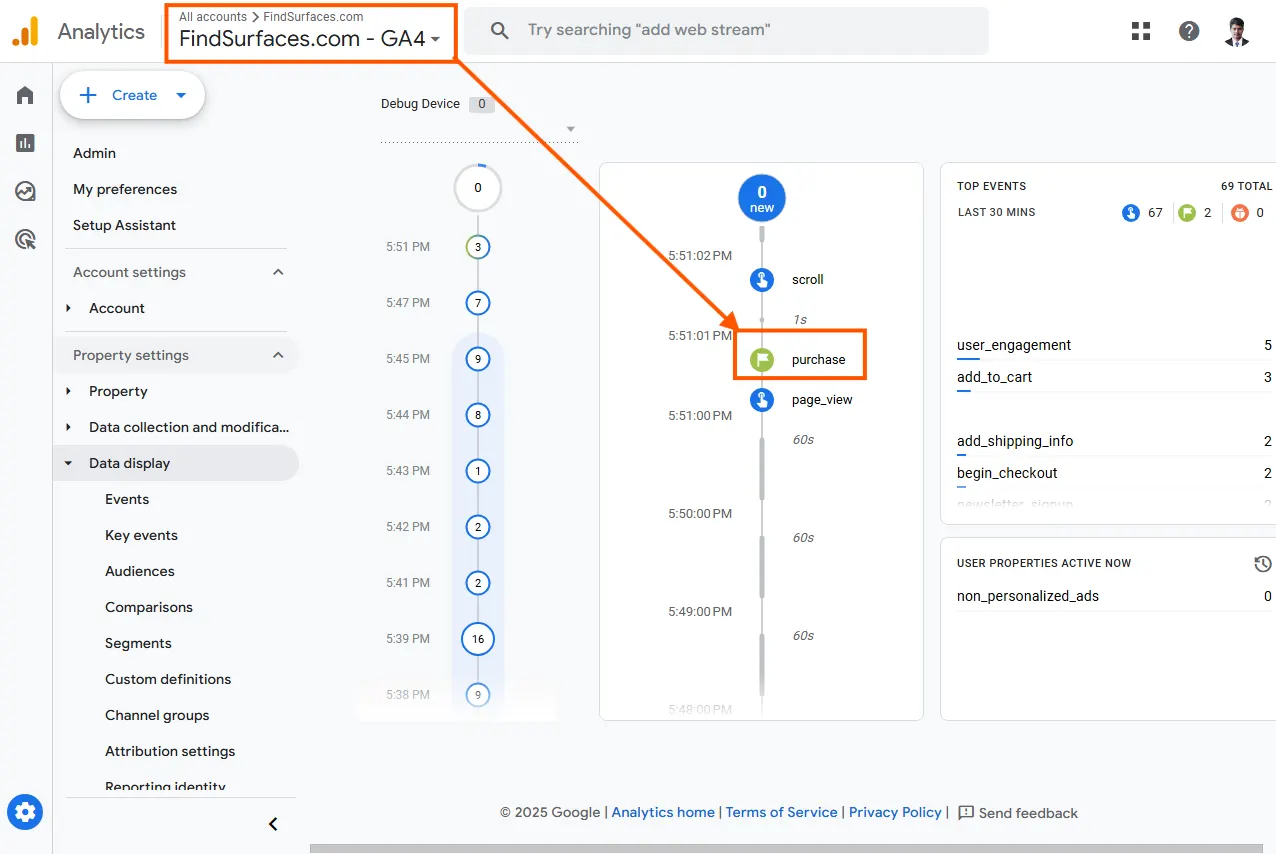This screenshot has height=854, width=1276.
Task: Open the Privacy Policy link
Action: tap(895, 812)
